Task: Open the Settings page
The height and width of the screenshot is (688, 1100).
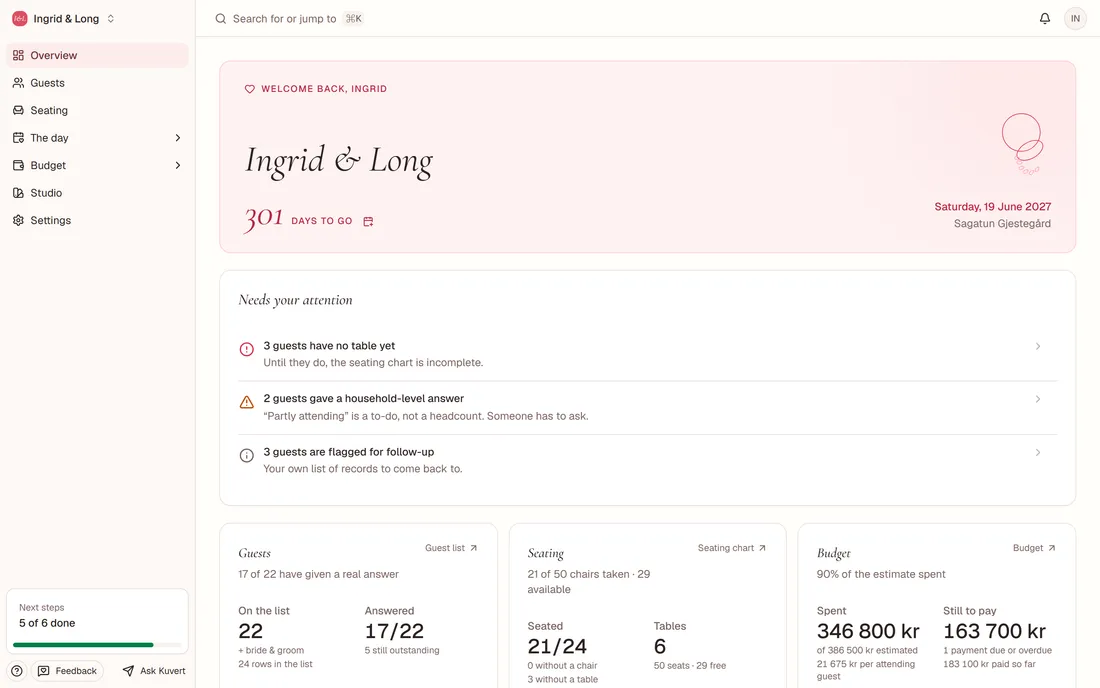Action: pos(98,220)
